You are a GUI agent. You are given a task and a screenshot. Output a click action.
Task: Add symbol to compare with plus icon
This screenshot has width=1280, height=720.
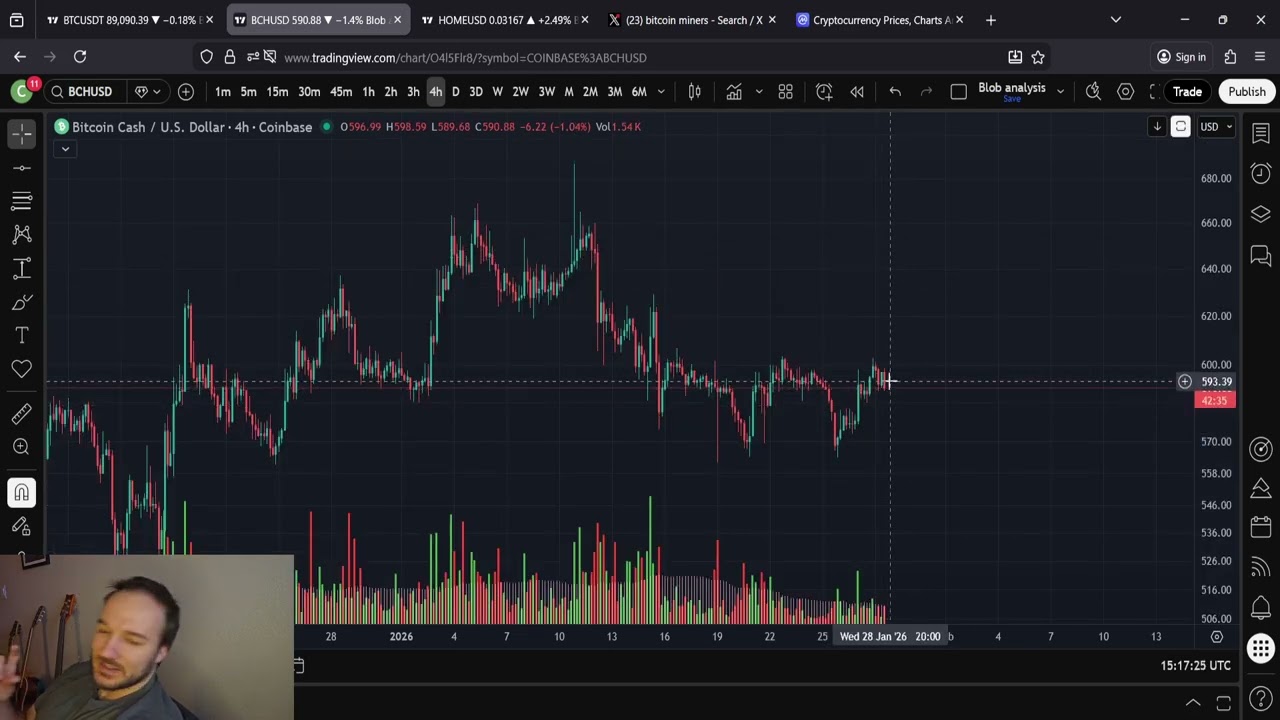(186, 92)
